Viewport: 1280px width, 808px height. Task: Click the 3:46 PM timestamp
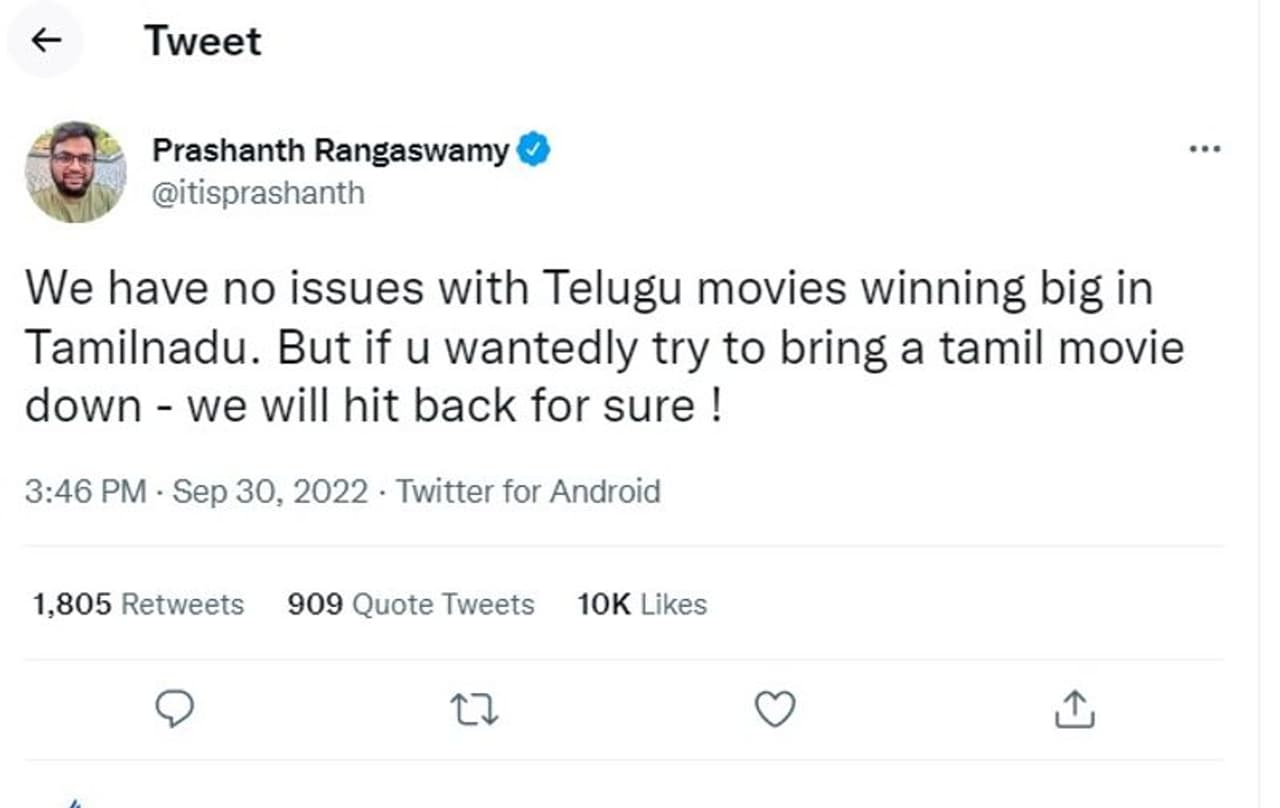pyautogui.click(x=86, y=492)
